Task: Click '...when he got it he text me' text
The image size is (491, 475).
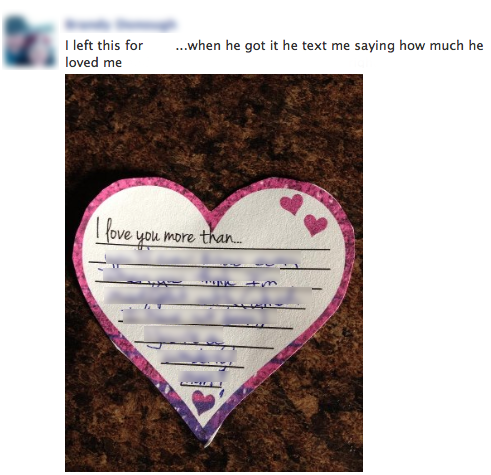Action: tap(263, 46)
